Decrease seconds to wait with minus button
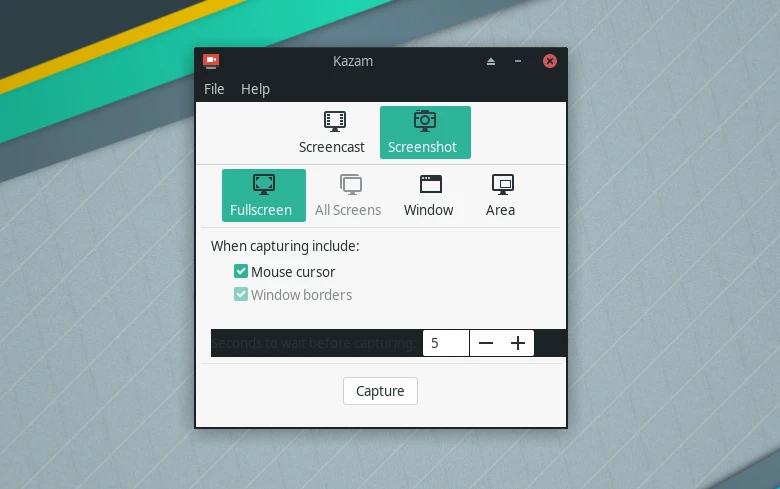The image size is (780, 489). [486, 343]
